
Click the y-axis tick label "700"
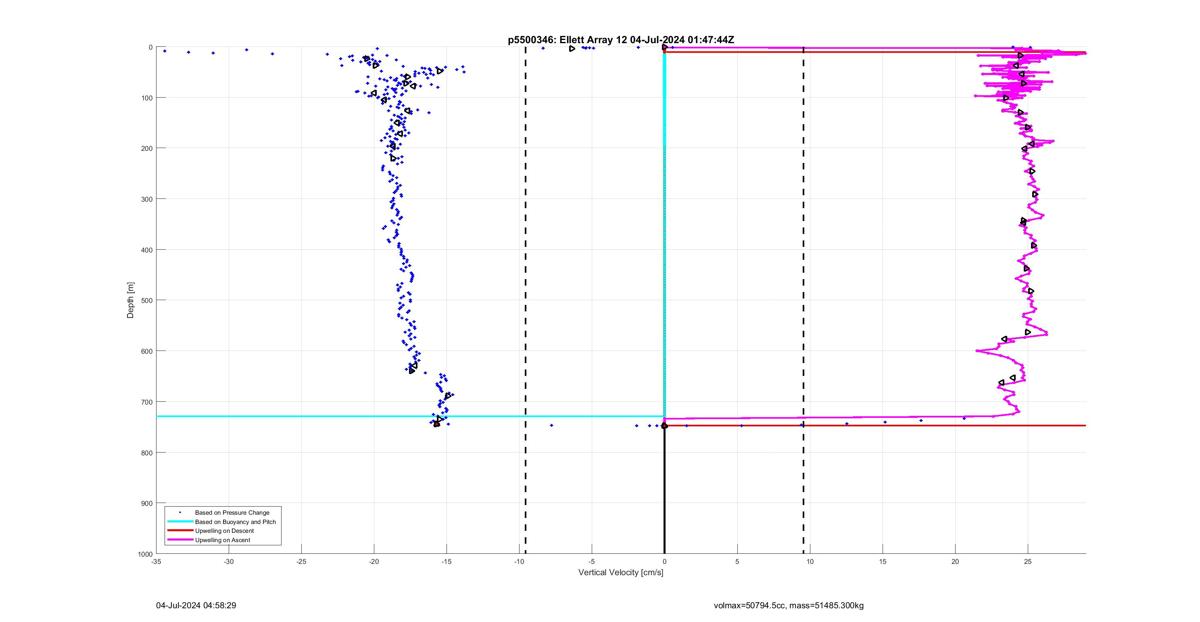(145, 402)
